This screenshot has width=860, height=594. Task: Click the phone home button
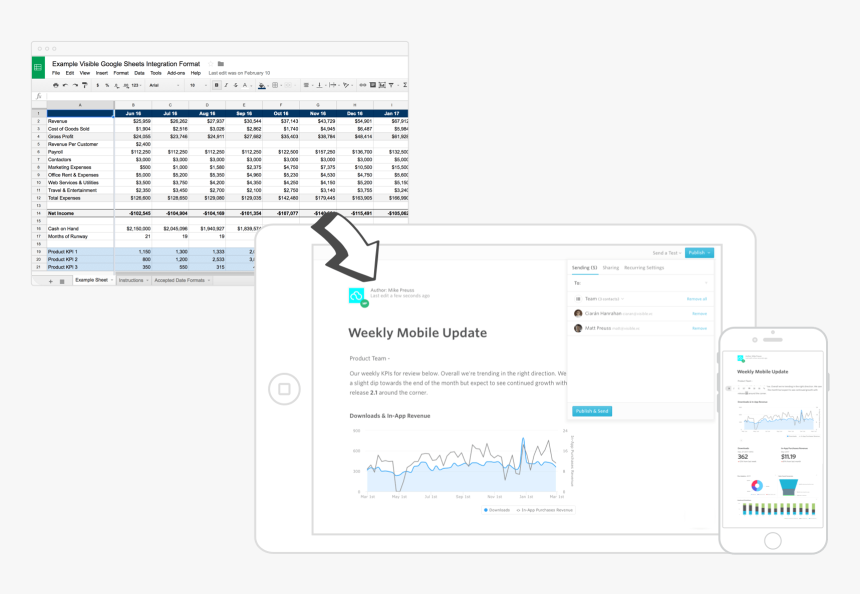pos(772,541)
